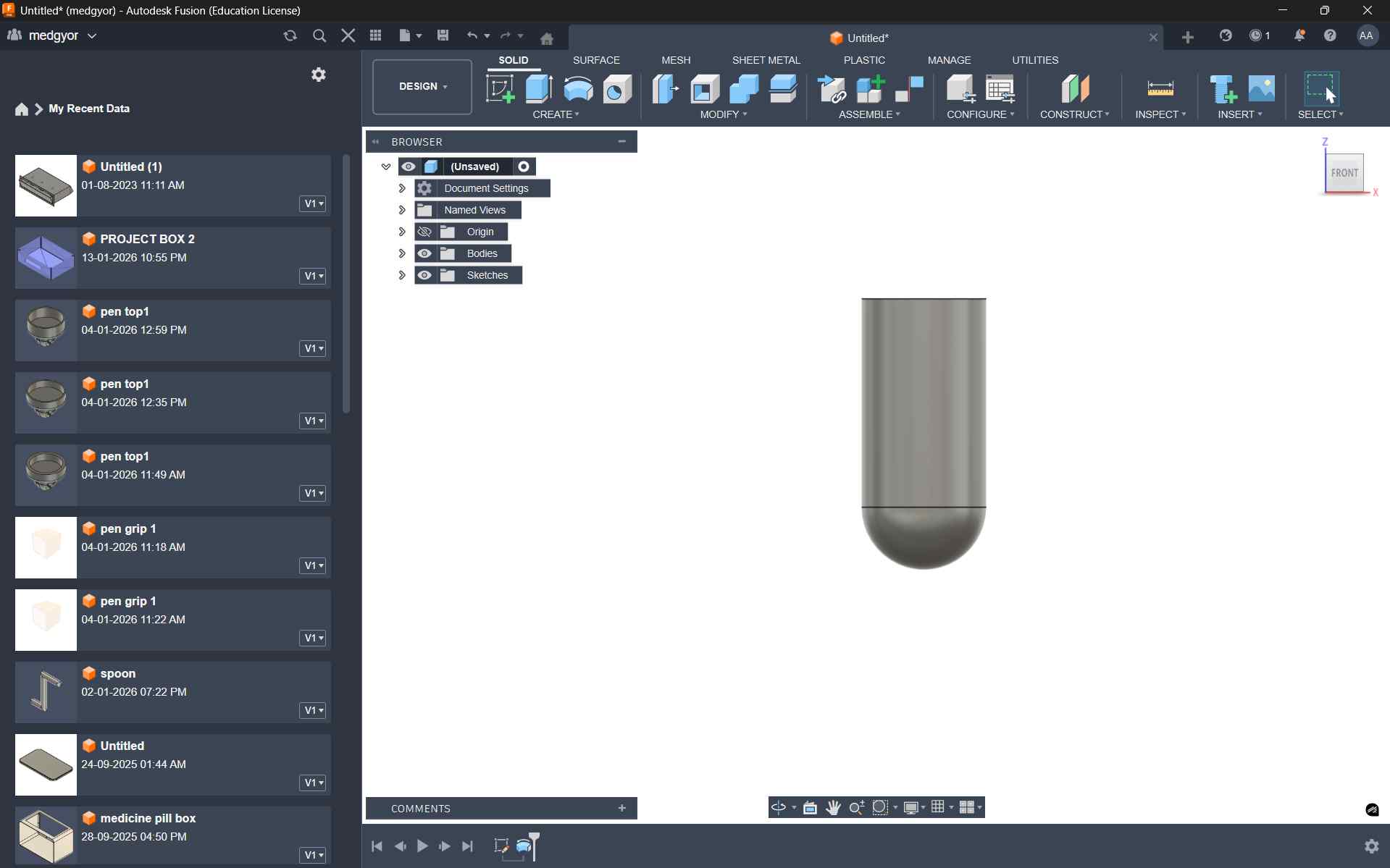1390x868 pixels.
Task: Open the DESIGN workspace dropdown
Action: pyautogui.click(x=422, y=87)
